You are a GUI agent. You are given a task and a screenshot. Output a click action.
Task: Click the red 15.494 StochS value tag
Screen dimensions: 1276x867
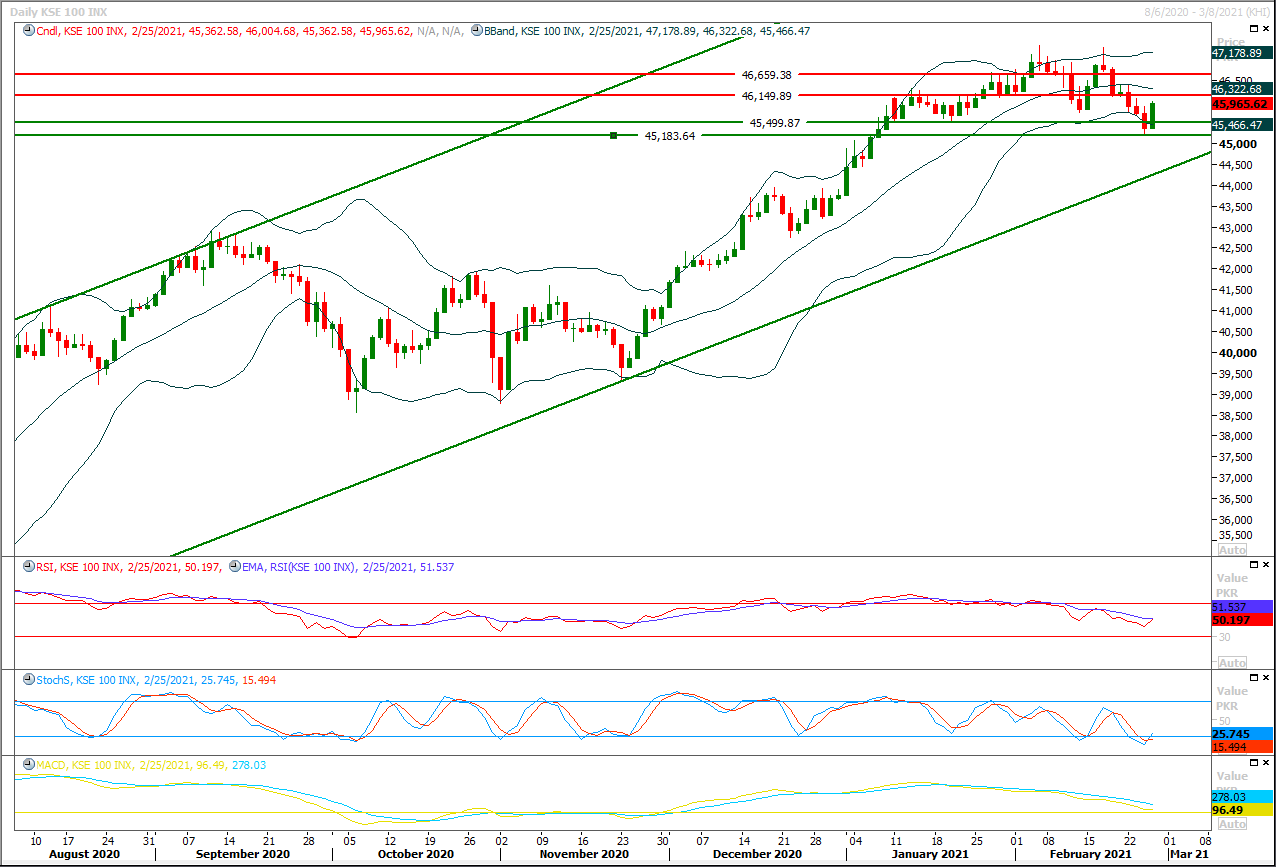click(1240, 747)
